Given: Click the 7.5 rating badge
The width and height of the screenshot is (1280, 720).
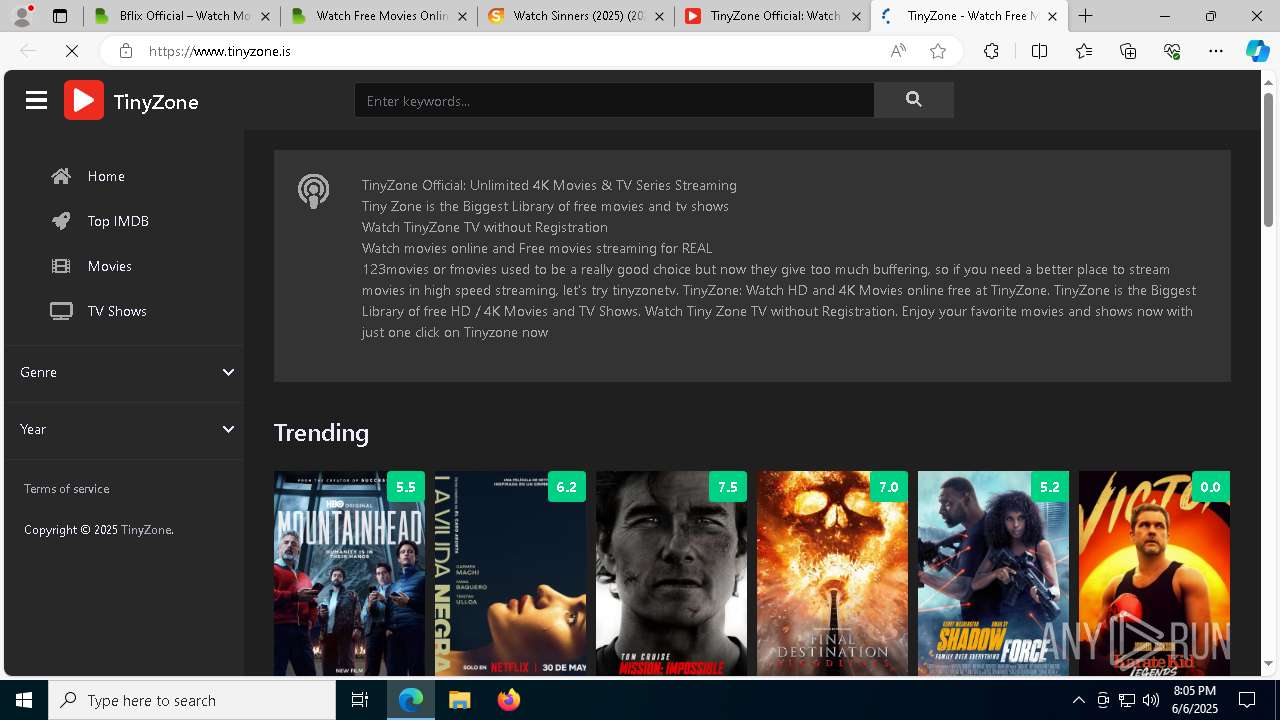Looking at the screenshot, I should (727, 487).
